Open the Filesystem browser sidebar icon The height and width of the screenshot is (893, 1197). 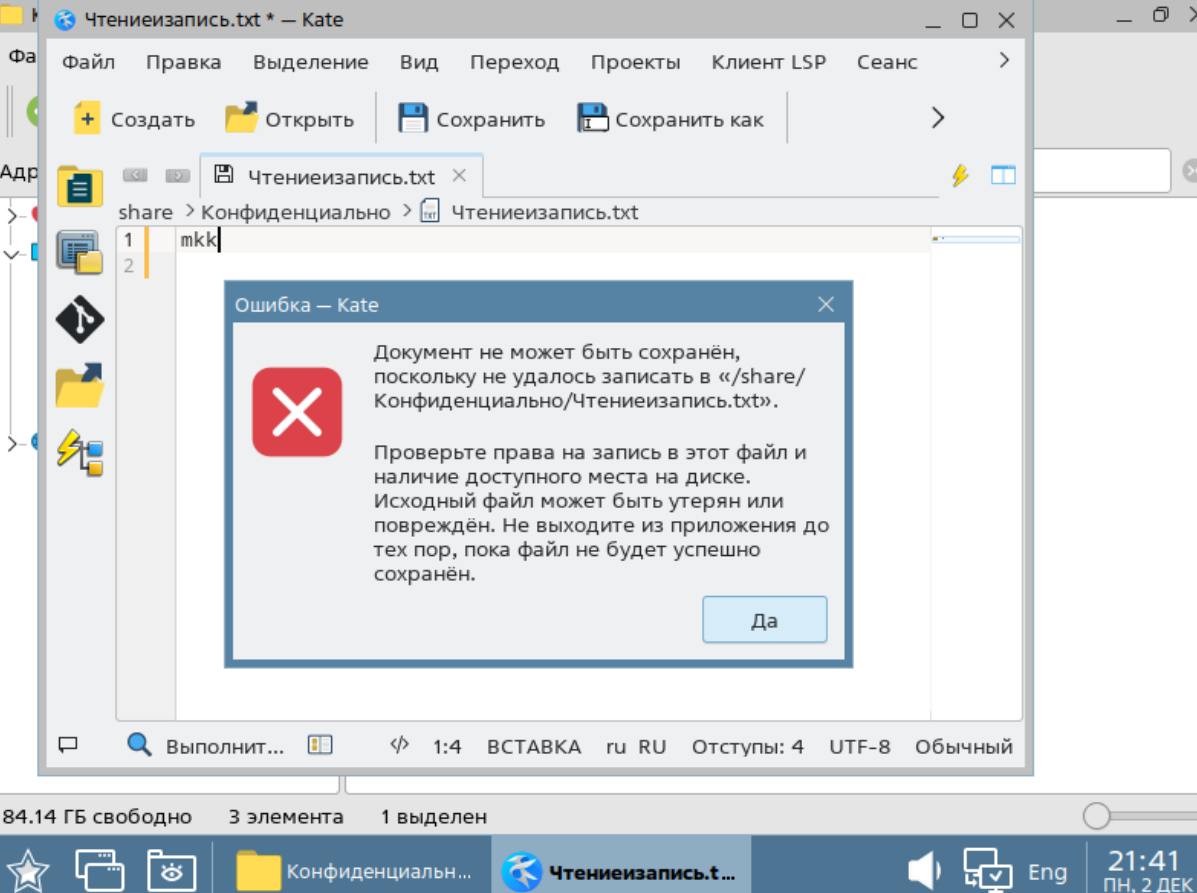tap(79, 385)
